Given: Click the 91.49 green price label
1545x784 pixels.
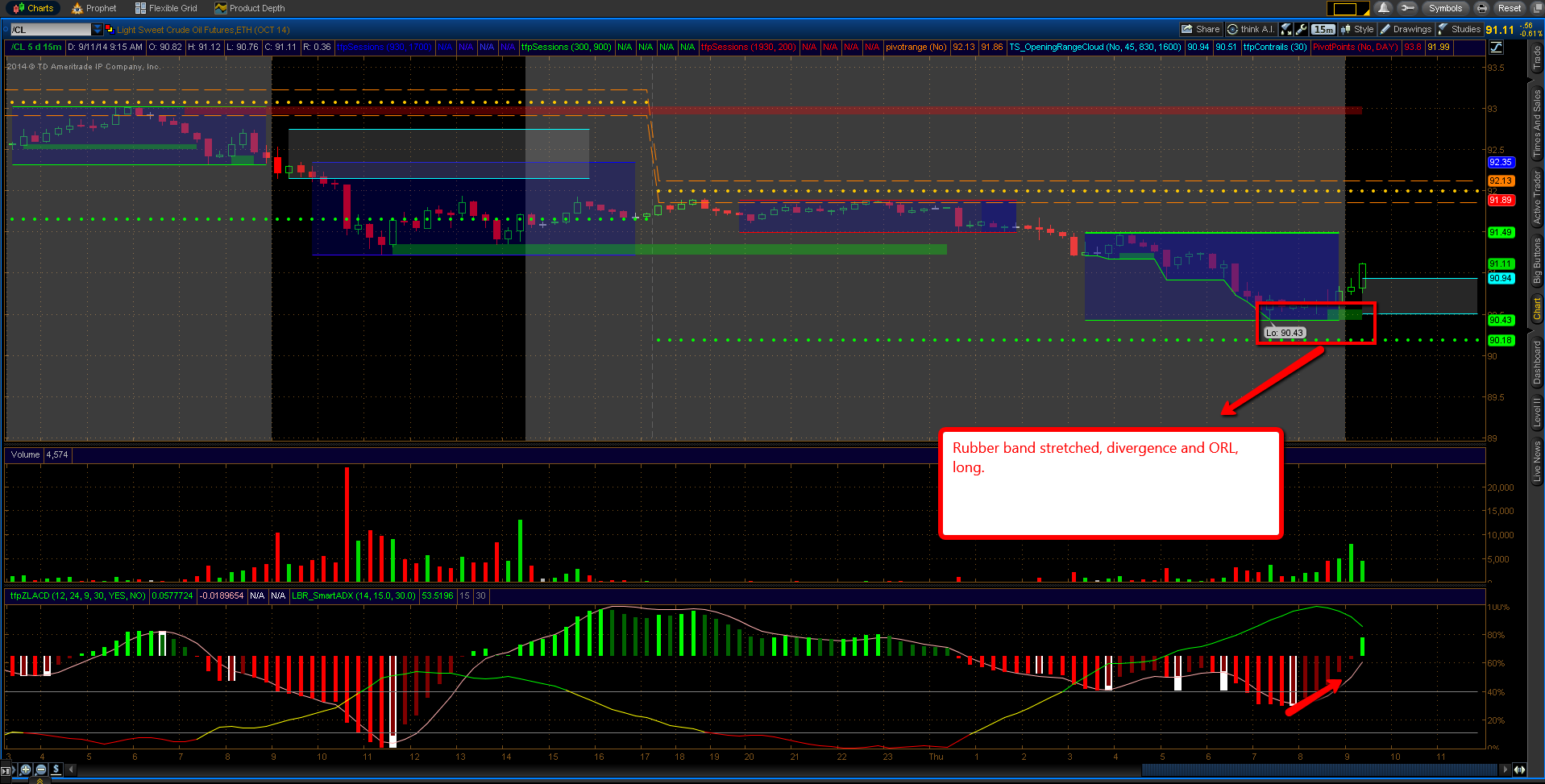Looking at the screenshot, I should (1501, 232).
